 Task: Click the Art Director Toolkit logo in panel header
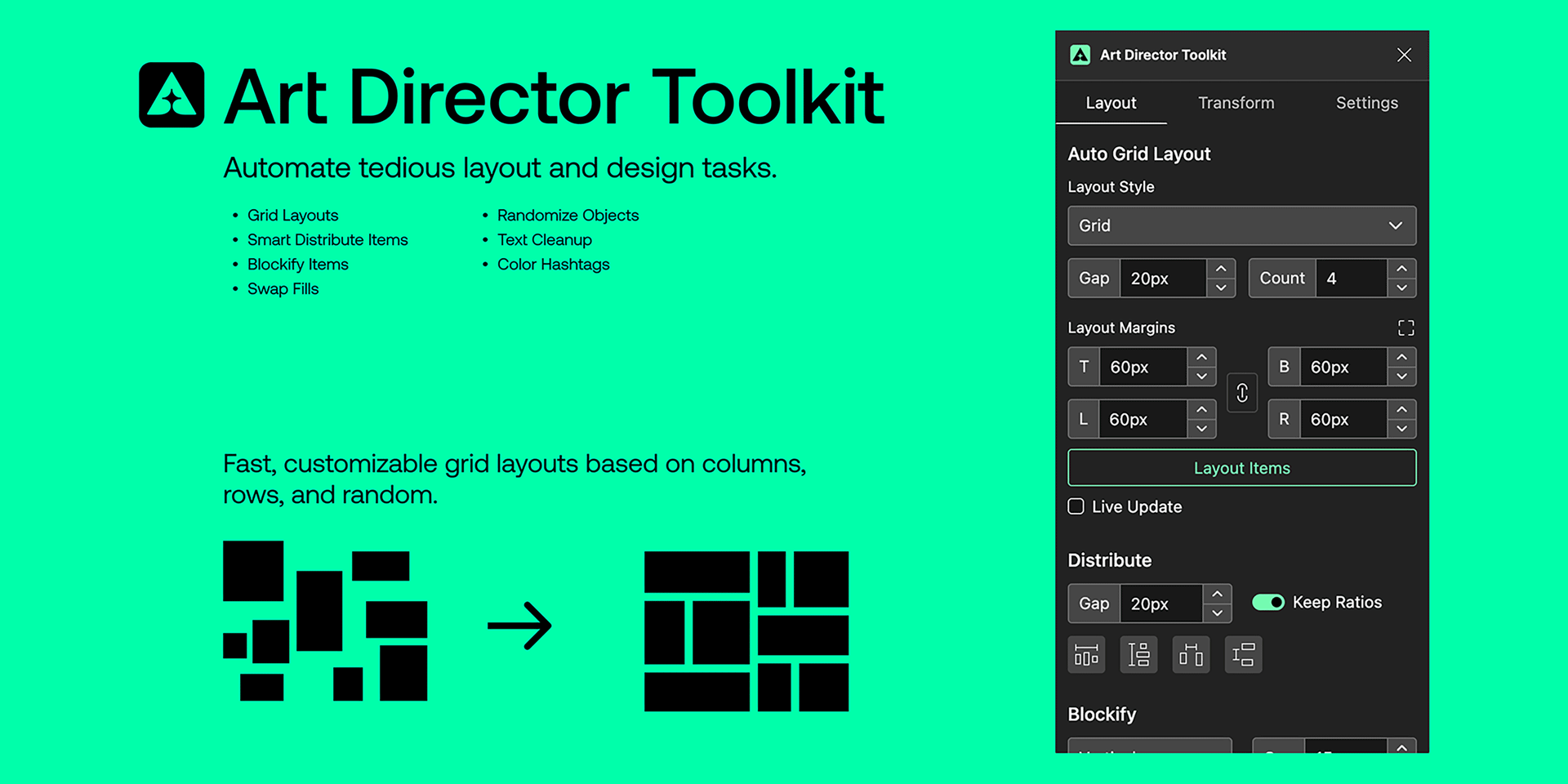pyautogui.click(x=1080, y=55)
